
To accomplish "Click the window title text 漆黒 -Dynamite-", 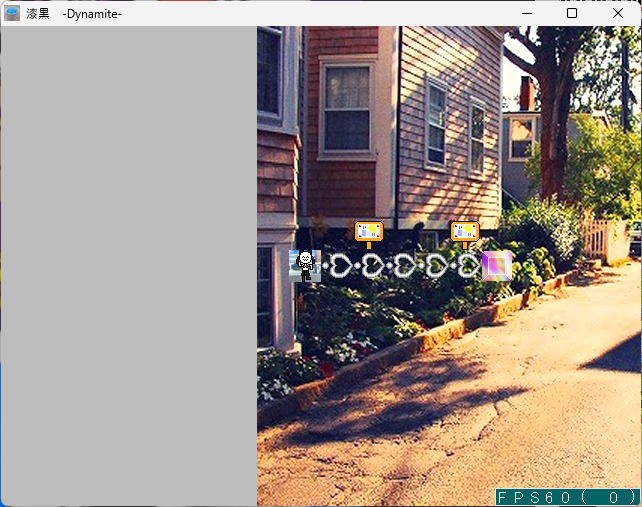I will click(74, 14).
